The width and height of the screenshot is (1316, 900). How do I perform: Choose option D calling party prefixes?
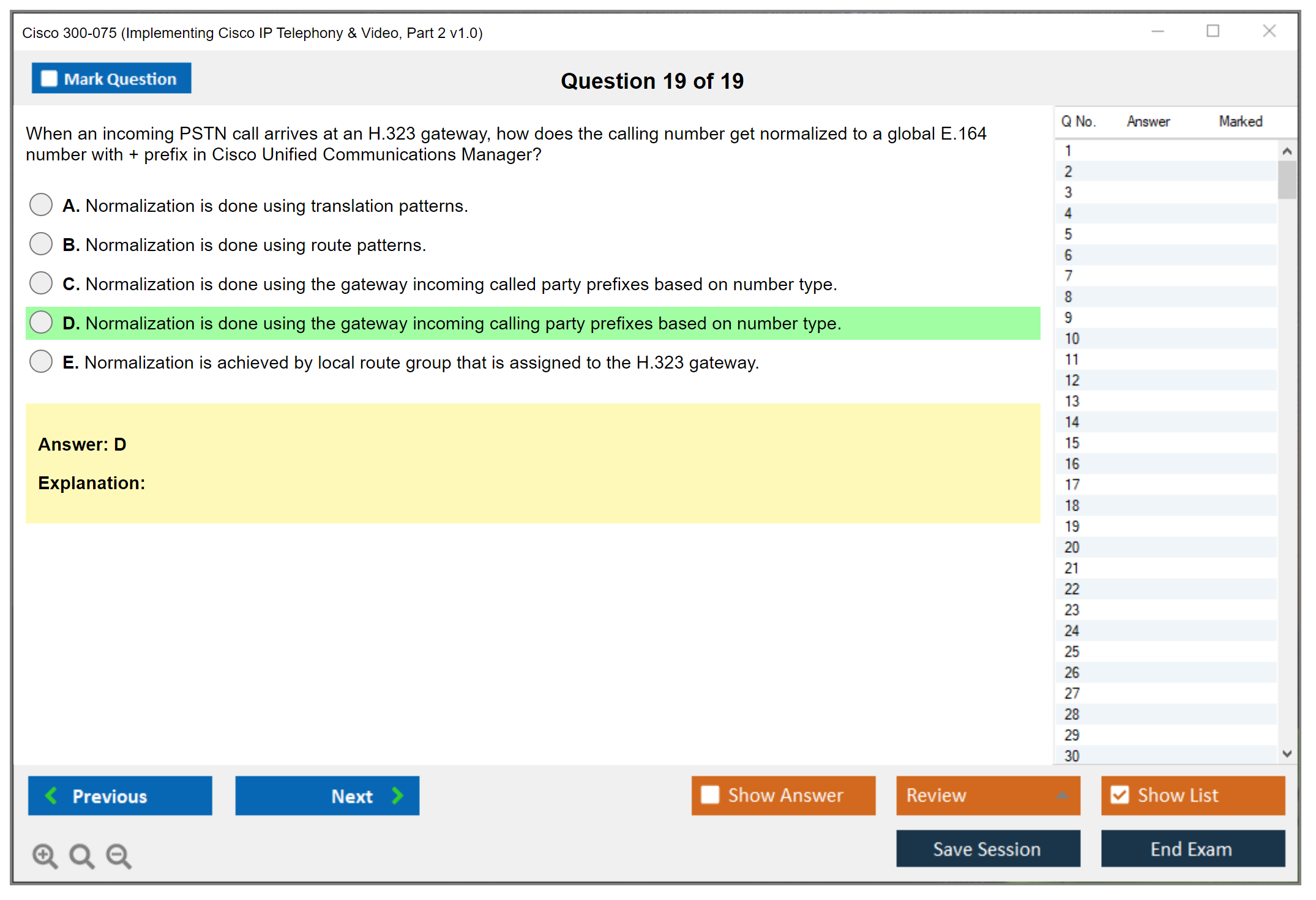[x=41, y=323]
